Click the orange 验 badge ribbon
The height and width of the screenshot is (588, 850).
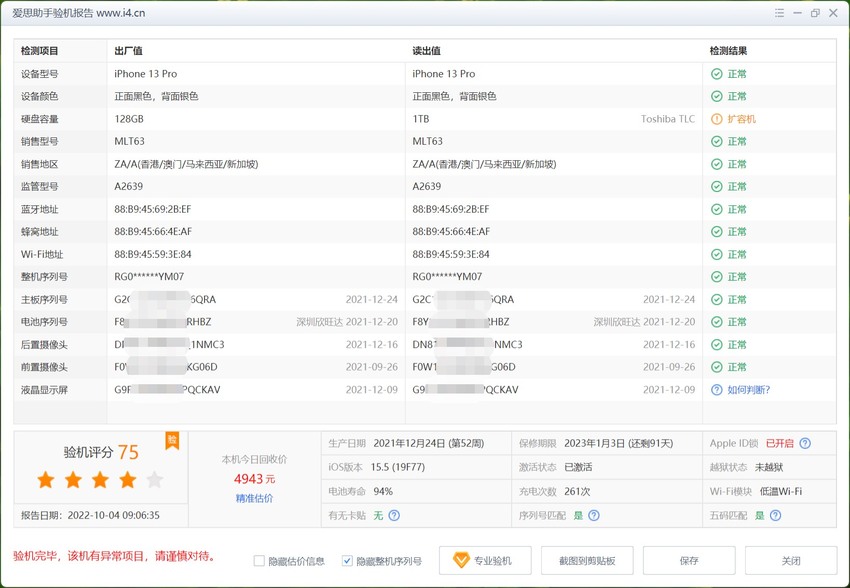point(172,441)
